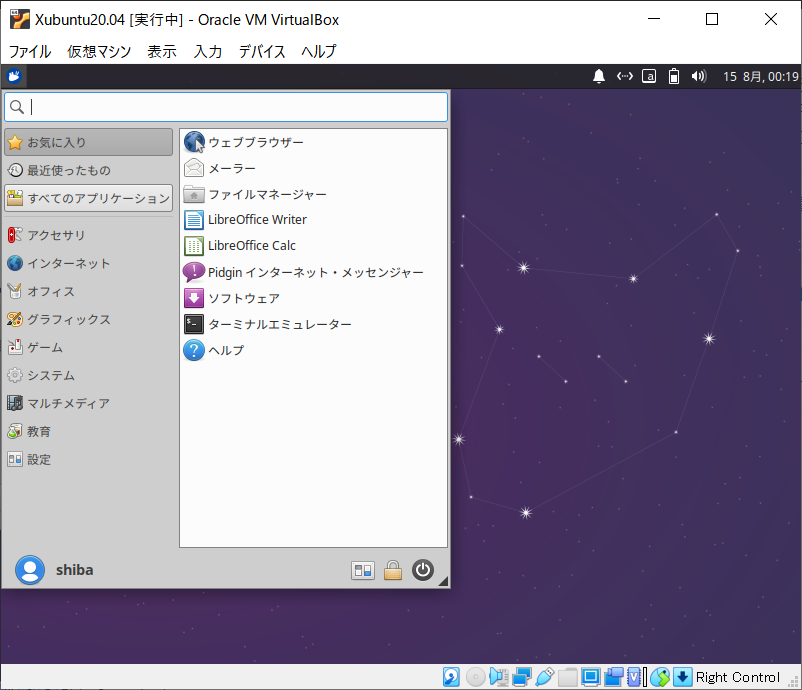Open the ソフトウェア application
The height and width of the screenshot is (690, 802).
240,297
